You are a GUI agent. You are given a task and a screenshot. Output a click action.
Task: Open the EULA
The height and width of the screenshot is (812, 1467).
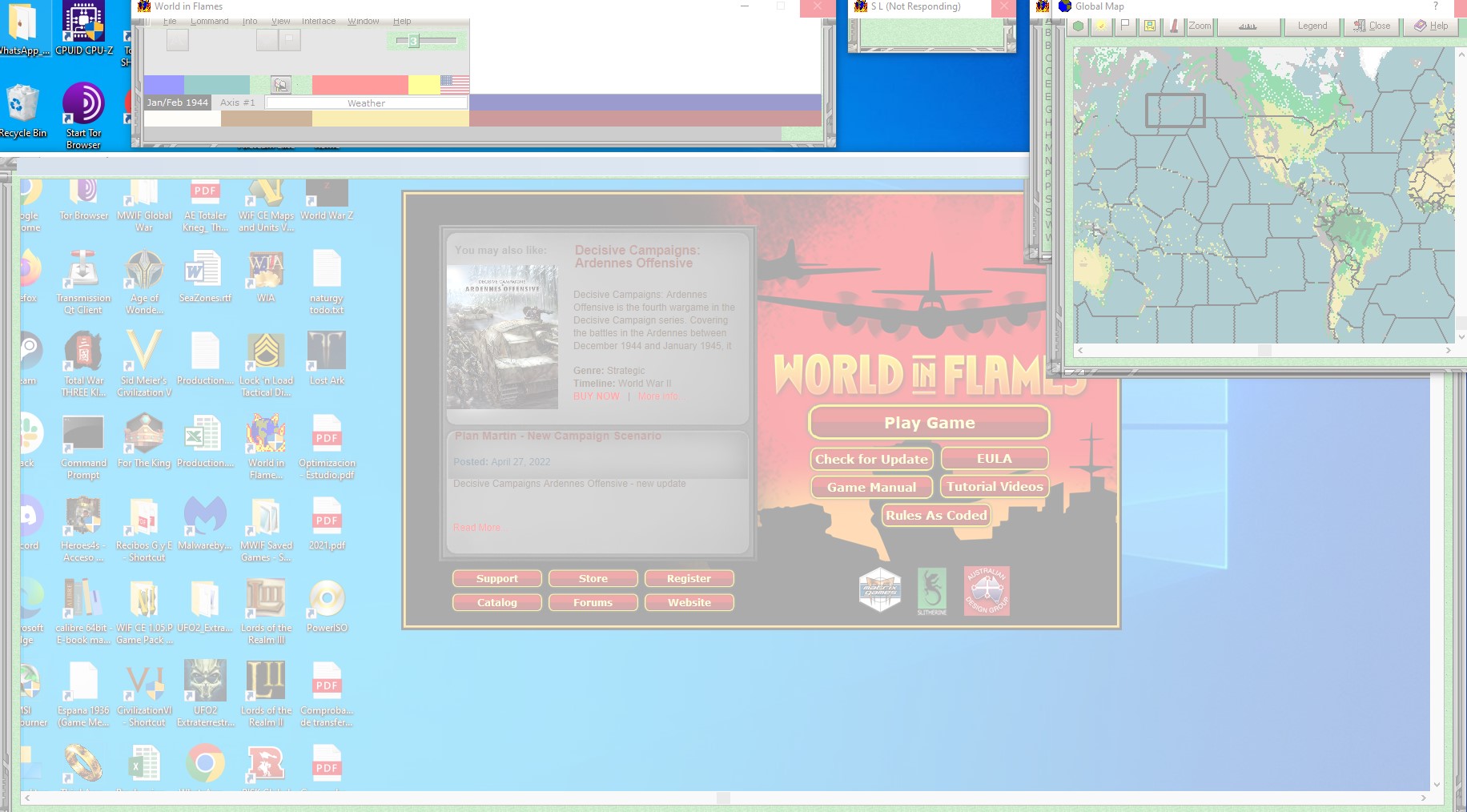995,459
